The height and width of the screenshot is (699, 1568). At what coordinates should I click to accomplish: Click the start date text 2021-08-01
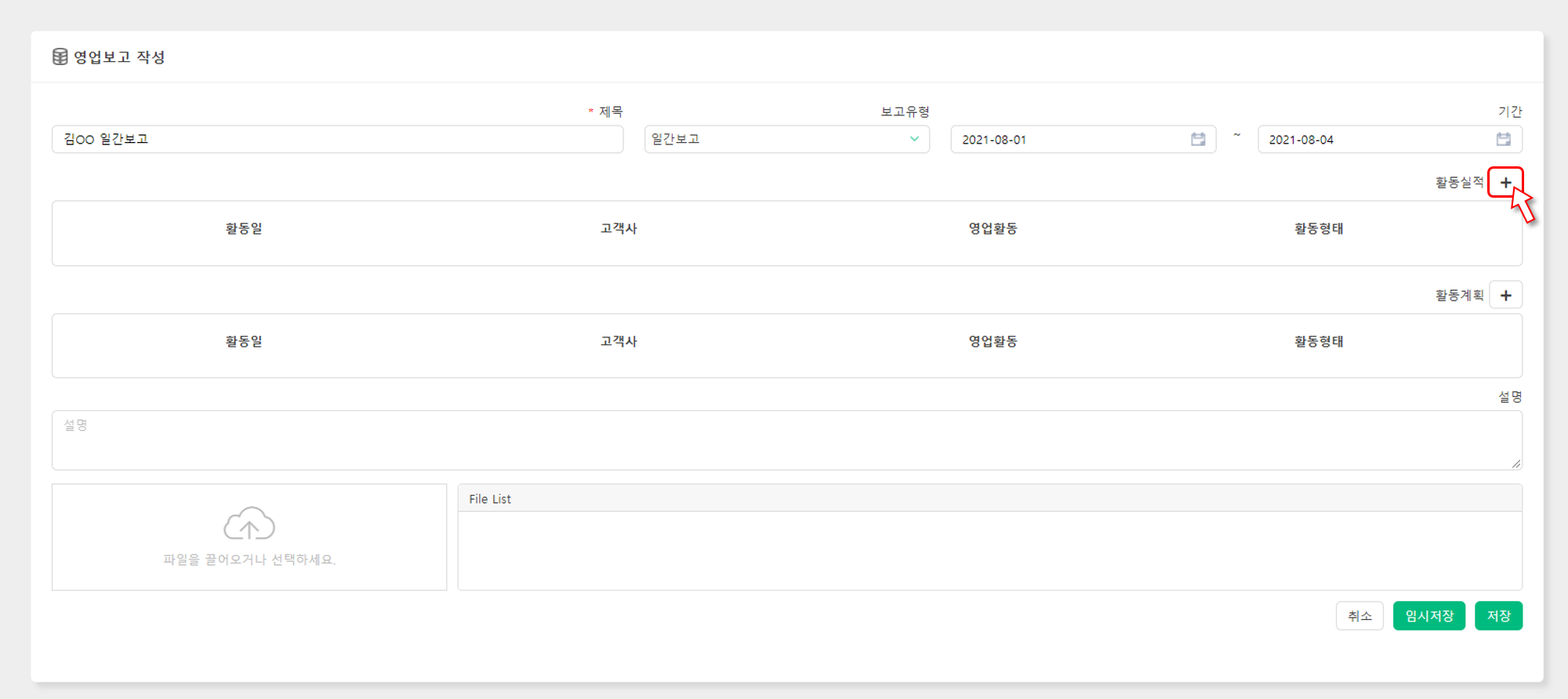point(994,140)
